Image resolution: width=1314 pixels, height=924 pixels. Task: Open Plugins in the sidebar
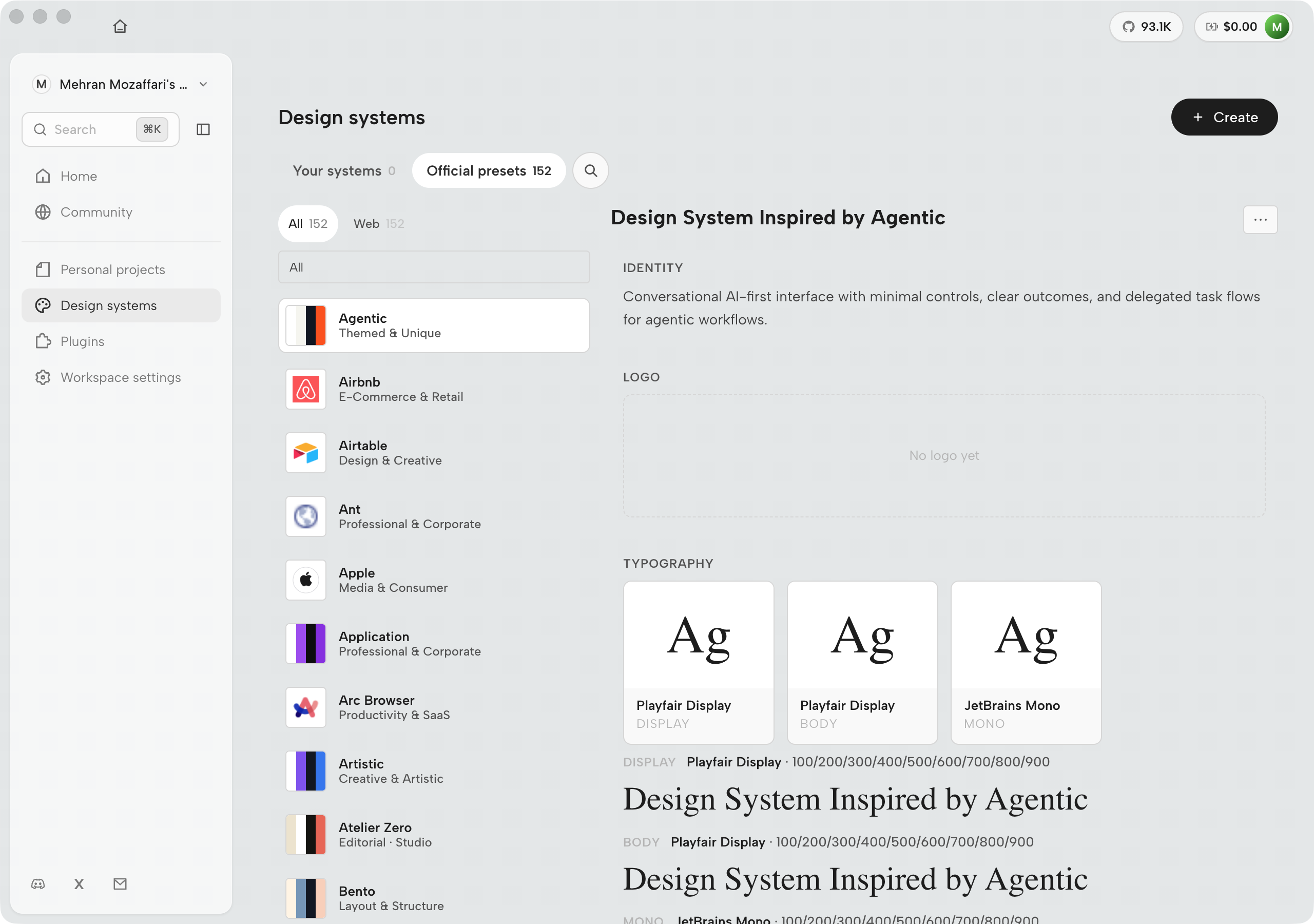point(121,341)
